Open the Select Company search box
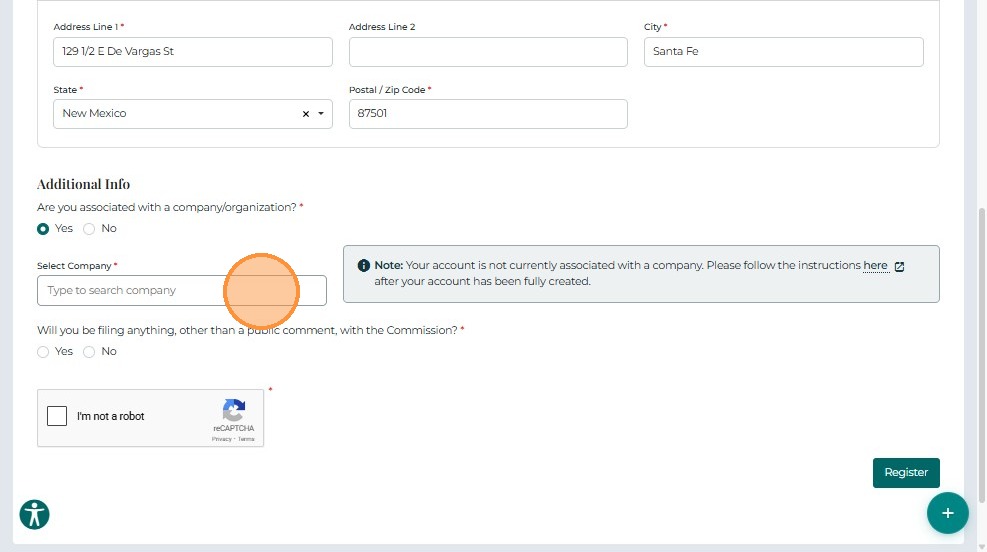Screen dimensions: 987x552 click(x=130, y=291)
